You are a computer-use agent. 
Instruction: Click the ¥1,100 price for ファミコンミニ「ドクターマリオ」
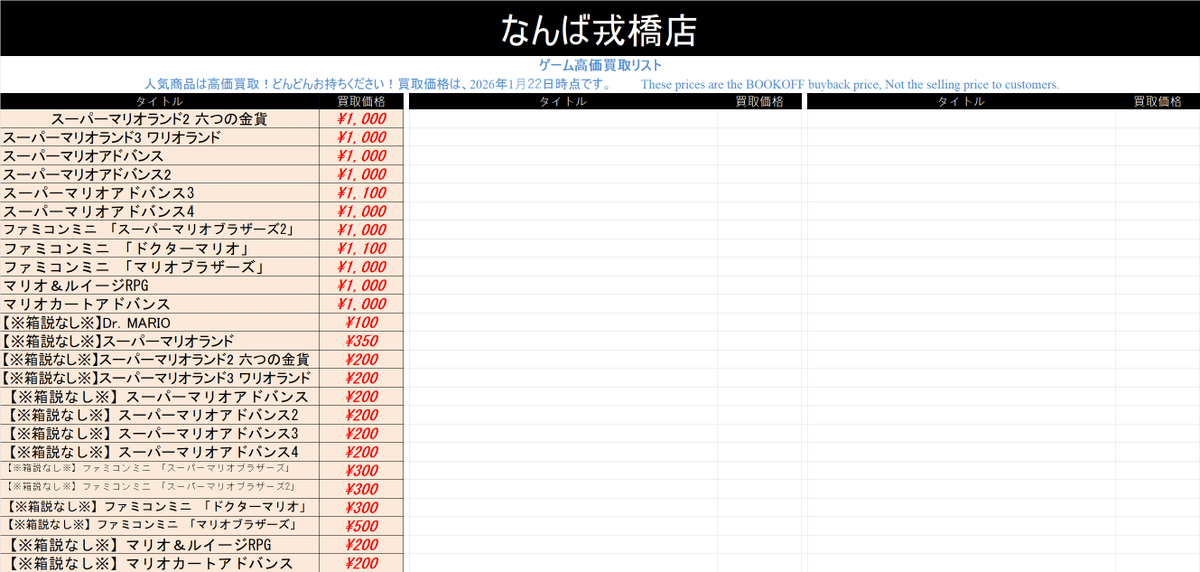click(361, 248)
